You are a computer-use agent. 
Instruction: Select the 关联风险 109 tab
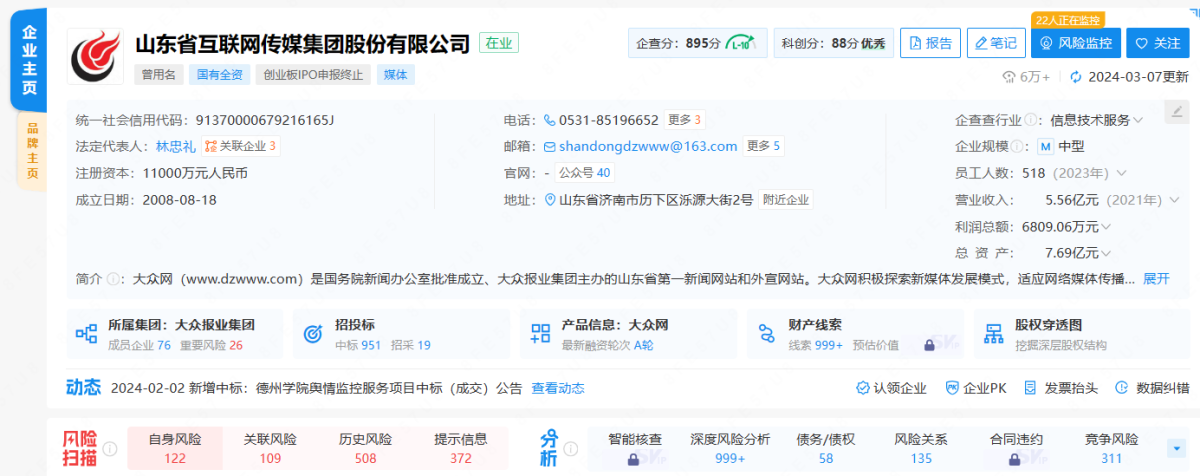pos(270,448)
